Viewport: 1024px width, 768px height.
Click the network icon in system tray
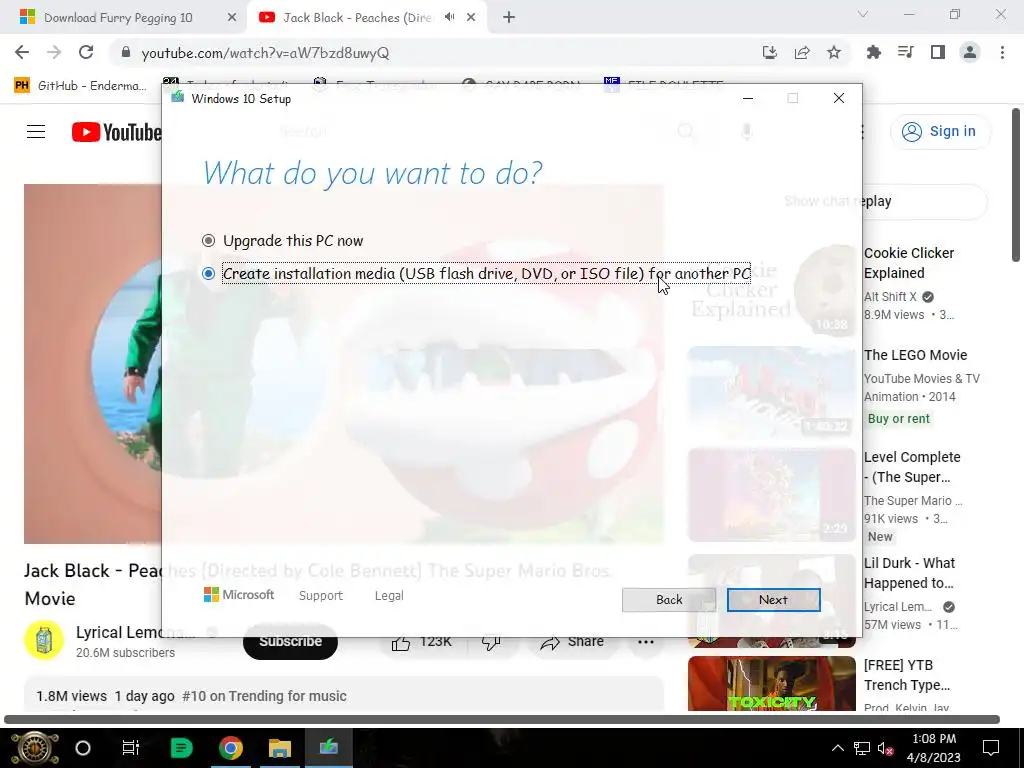[x=862, y=748]
